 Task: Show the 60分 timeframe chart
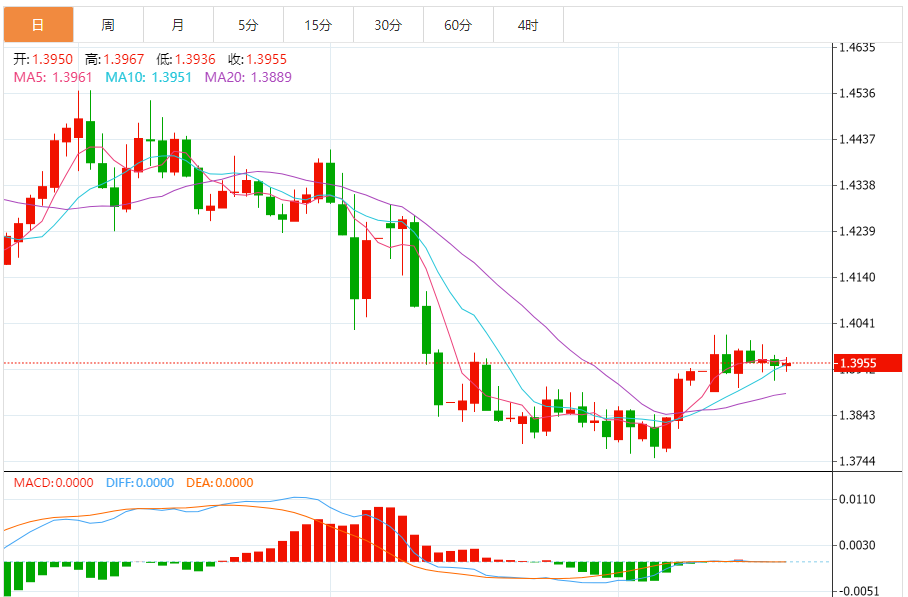coord(459,25)
